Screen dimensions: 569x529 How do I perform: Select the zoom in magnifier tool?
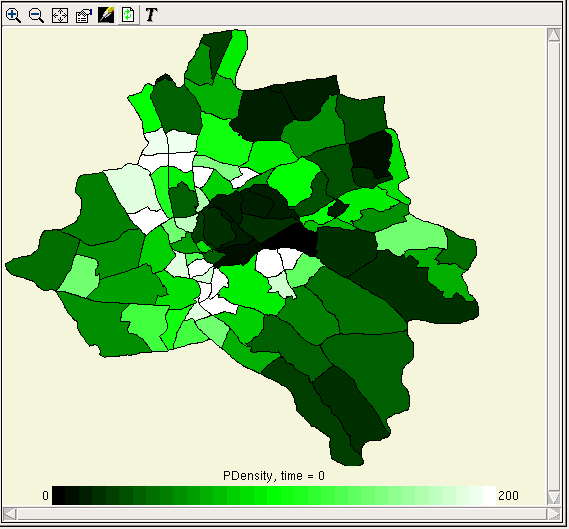(13, 15)
